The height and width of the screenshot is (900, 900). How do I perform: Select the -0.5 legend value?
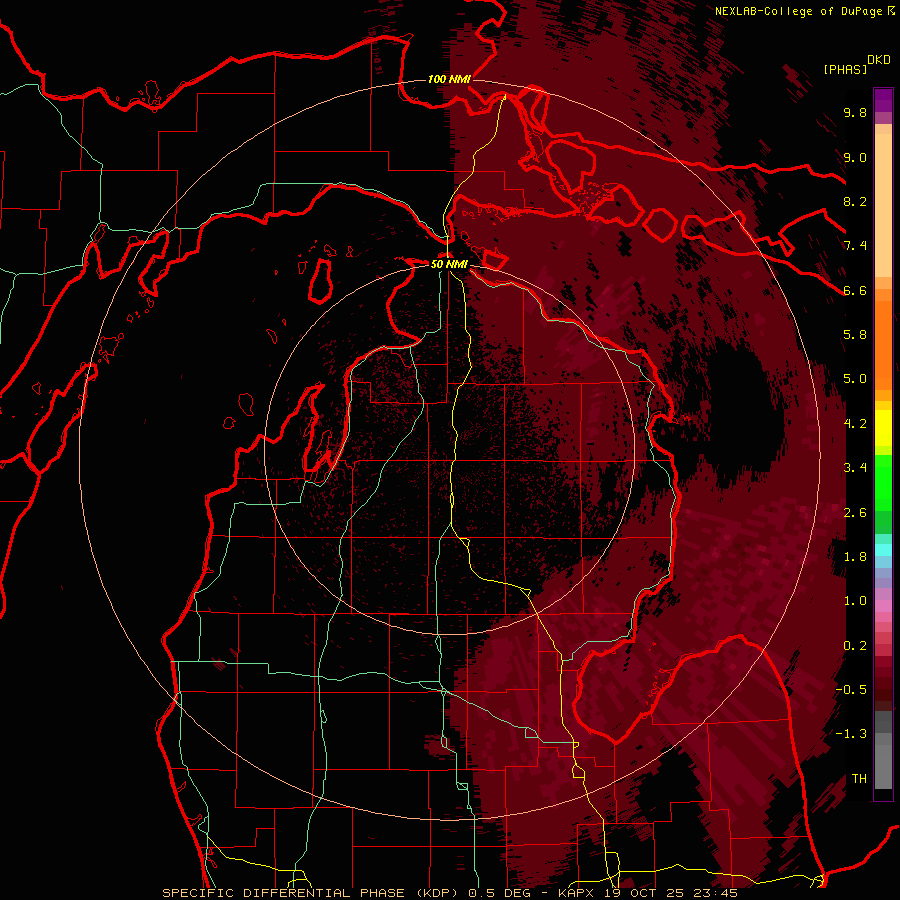click(x=851, y=690)
